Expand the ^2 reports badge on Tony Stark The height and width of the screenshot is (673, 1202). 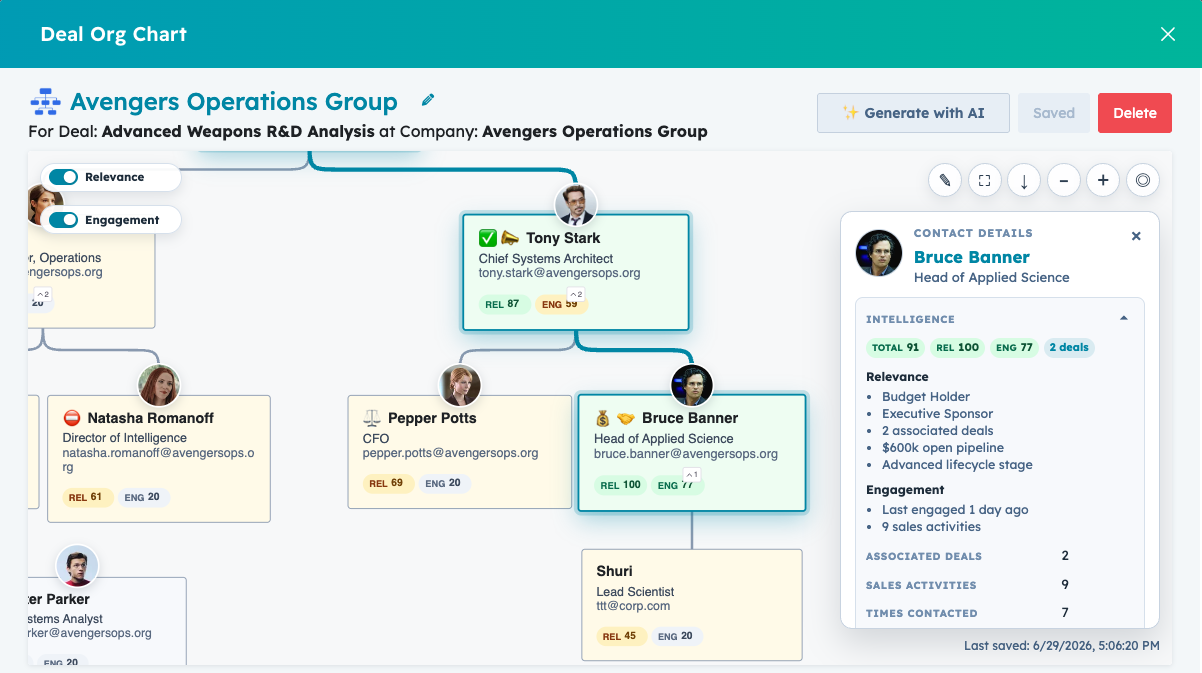click(x=575, y=294)
